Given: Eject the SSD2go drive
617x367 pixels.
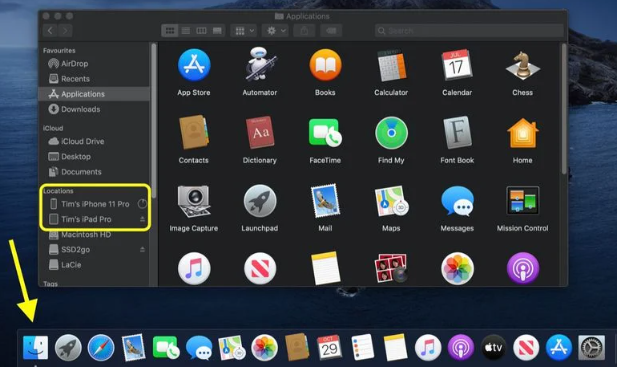Looking at the screenshot, I should click(x=142, y=249).
